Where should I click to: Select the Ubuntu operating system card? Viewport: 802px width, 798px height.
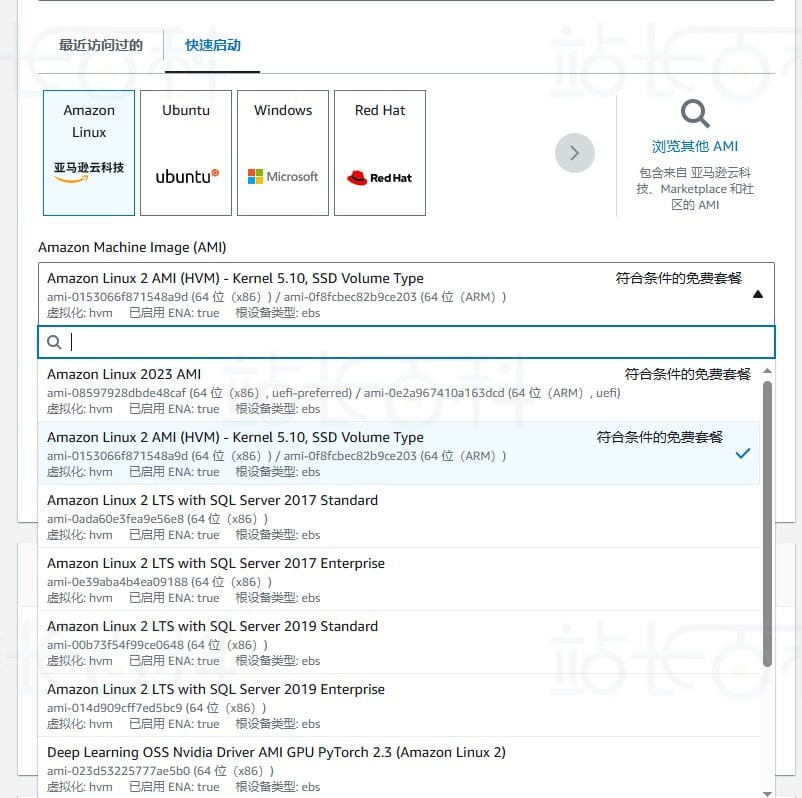pyautogui.click(x=185, y=152)
